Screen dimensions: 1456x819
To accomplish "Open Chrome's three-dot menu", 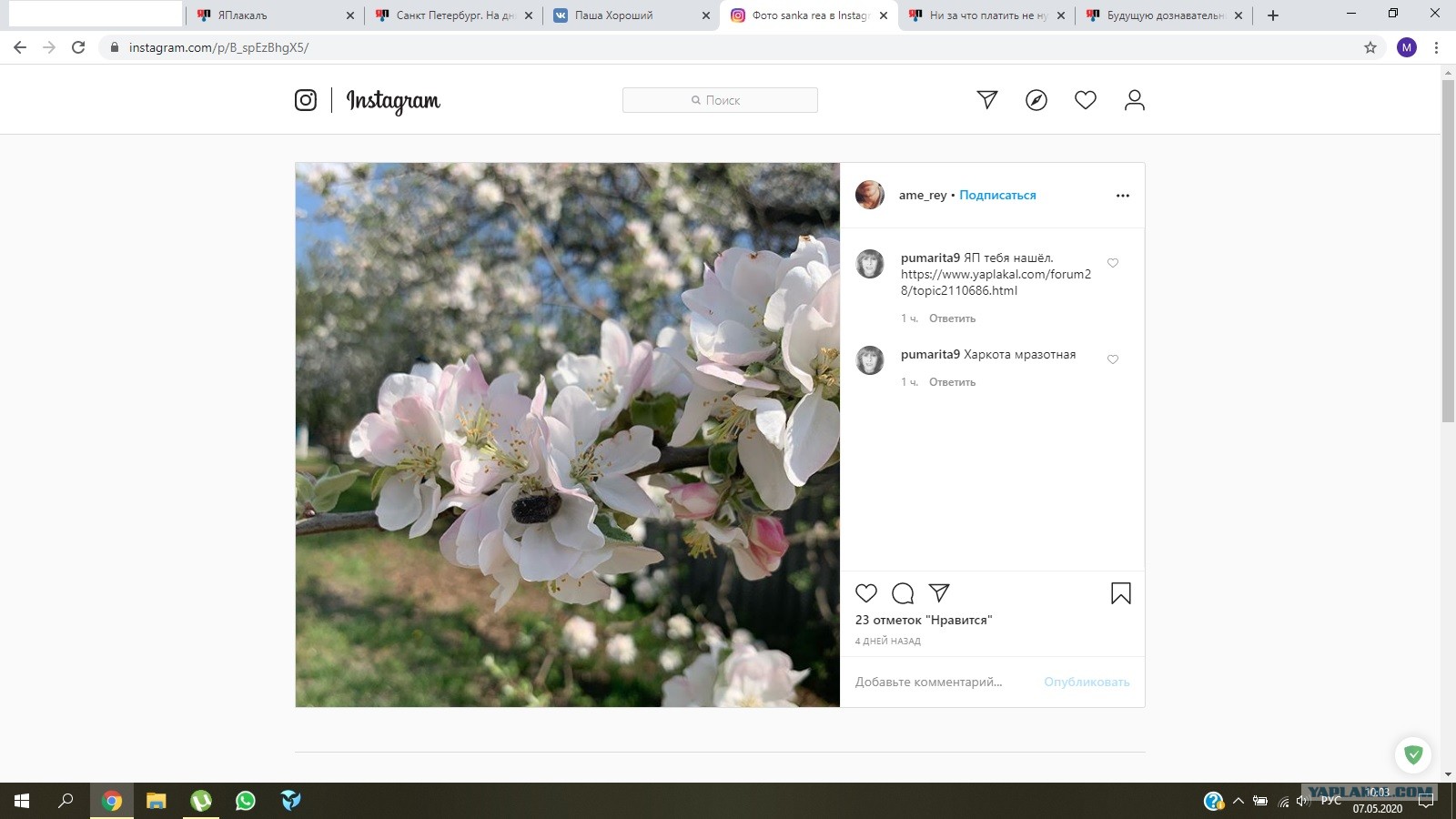I will click(x=1437, y=47).
